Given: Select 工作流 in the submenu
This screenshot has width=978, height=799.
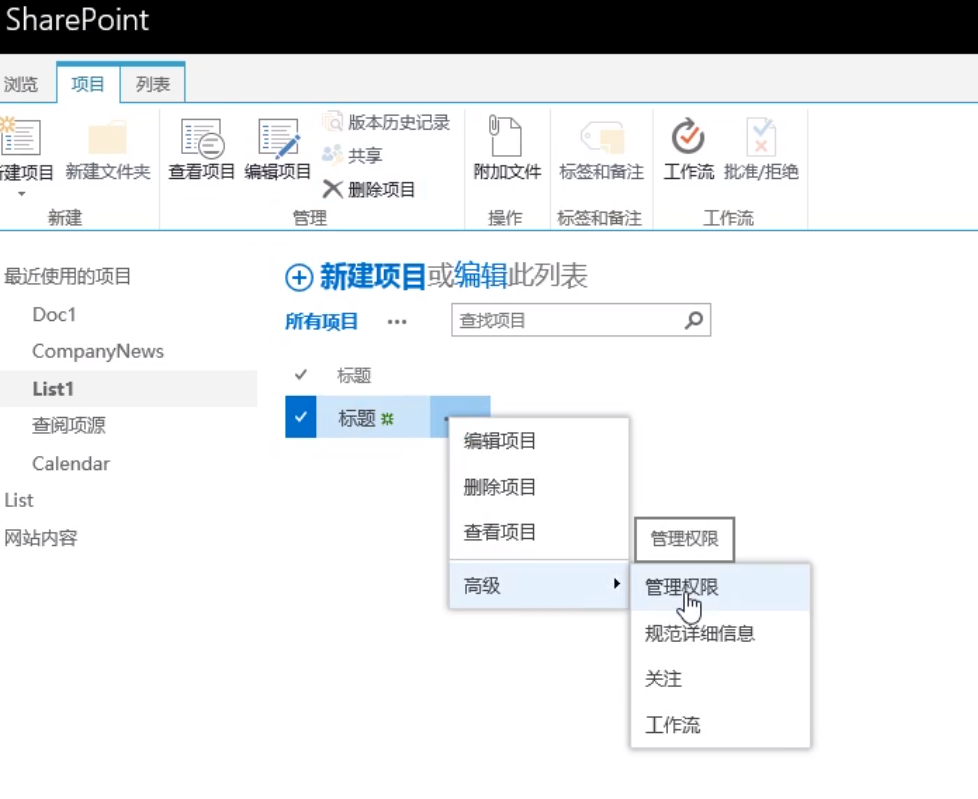Looking at the screenshot, I should click(x=720, y=725).
